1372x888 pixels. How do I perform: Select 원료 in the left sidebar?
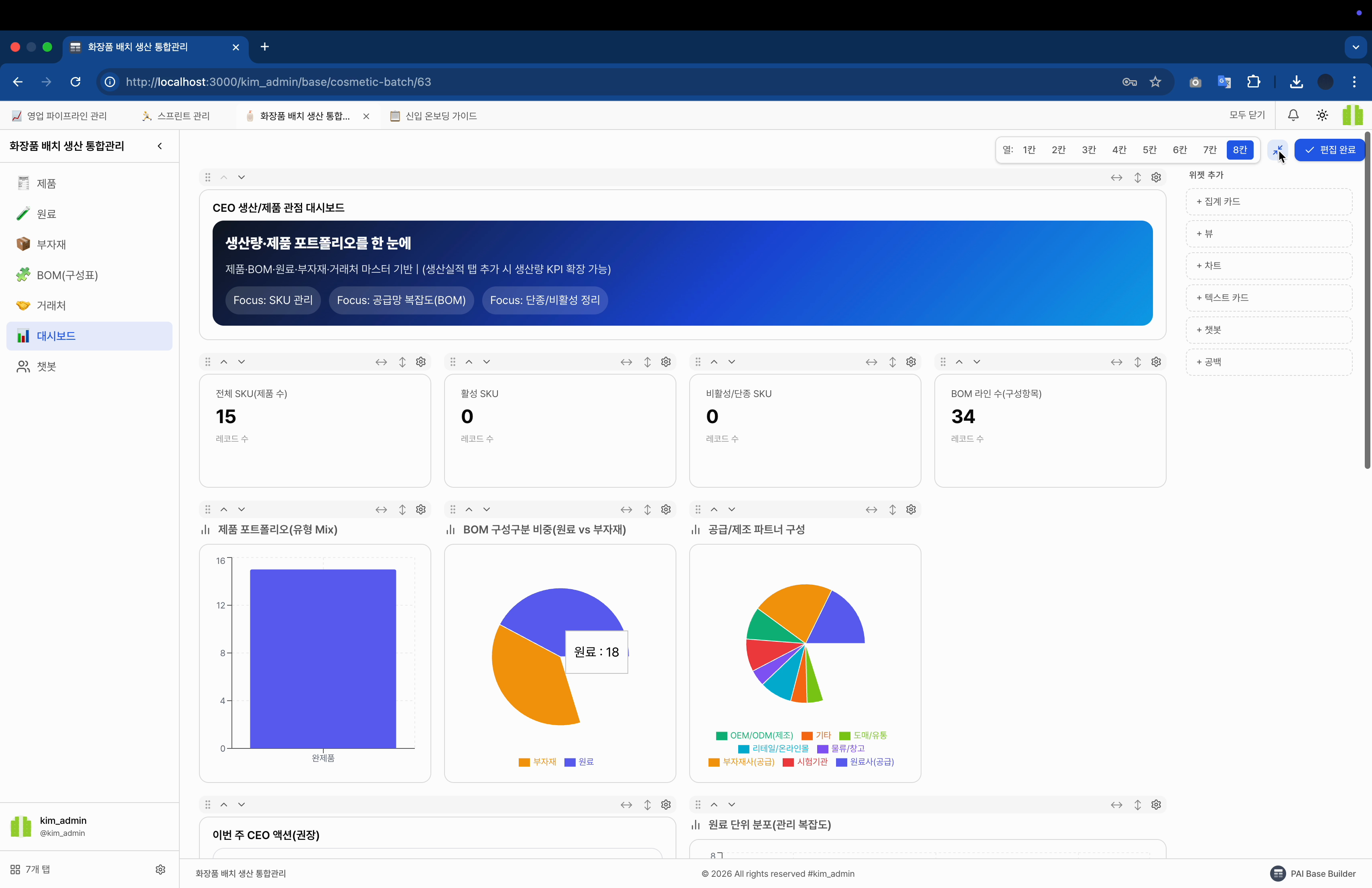[46, 214]
